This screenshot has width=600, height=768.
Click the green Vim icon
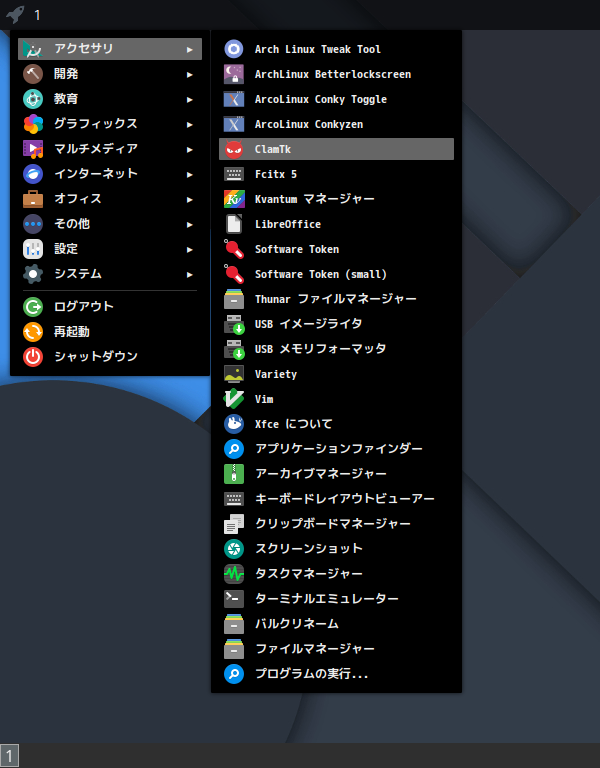click(234, 399)
